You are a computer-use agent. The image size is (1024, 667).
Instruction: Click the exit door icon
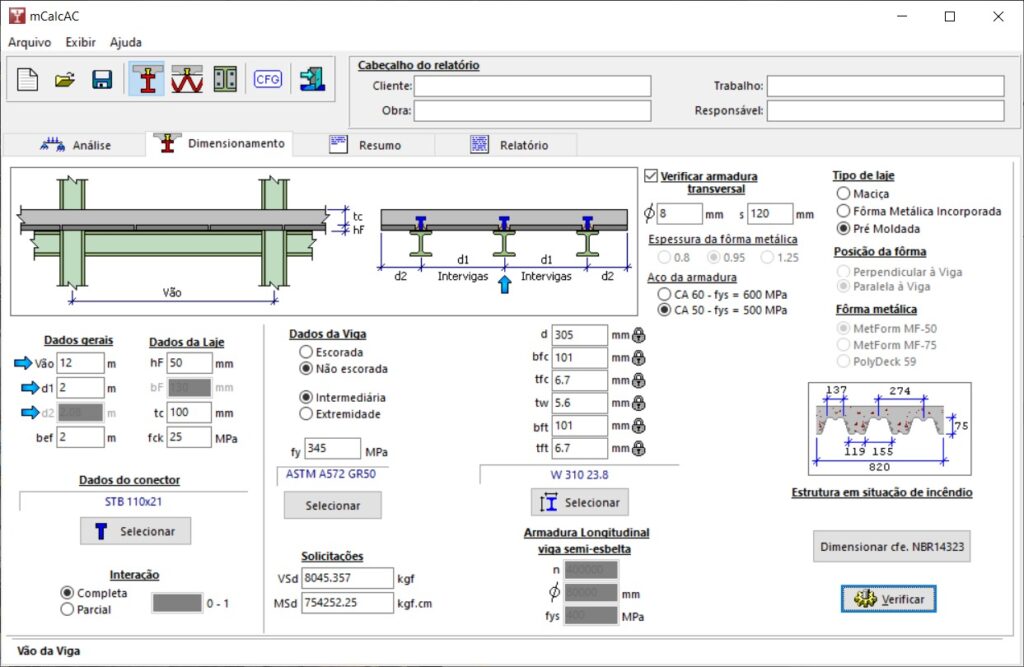(312, 80)
